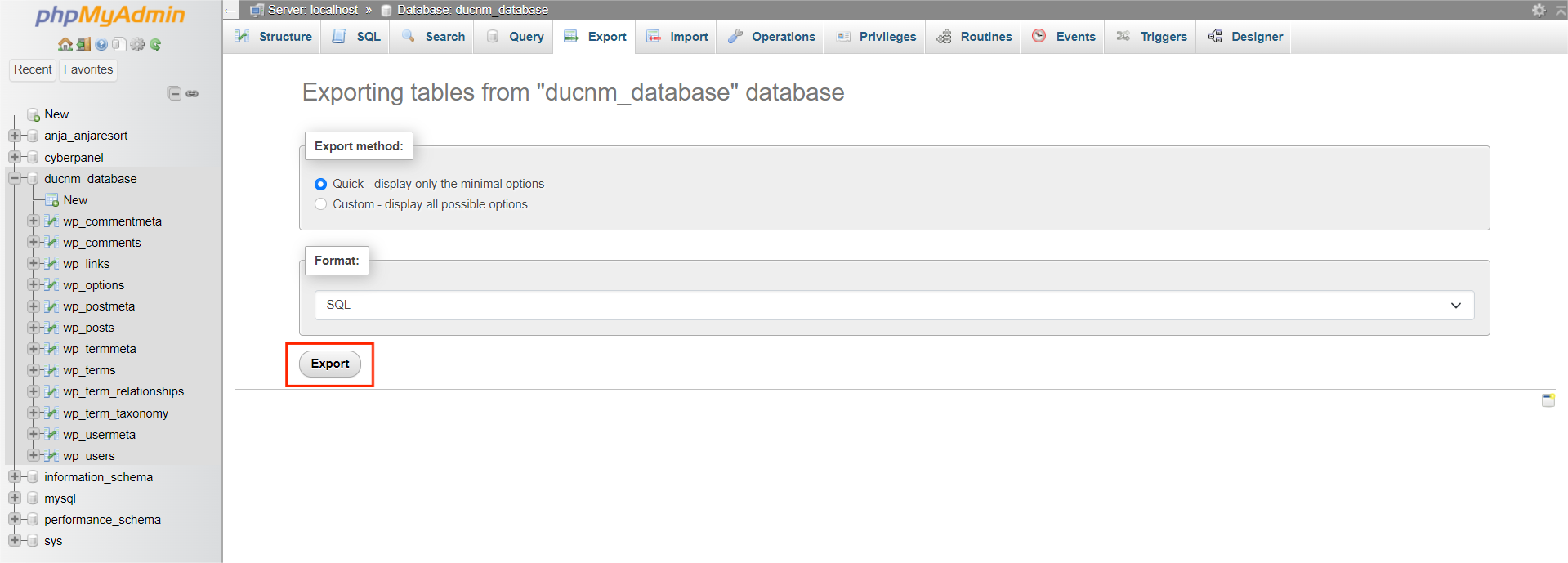This screenshot has height=563, width=1568.
Task: Reload the navigation panel with green arrow
Action: (x=155, y=44)
